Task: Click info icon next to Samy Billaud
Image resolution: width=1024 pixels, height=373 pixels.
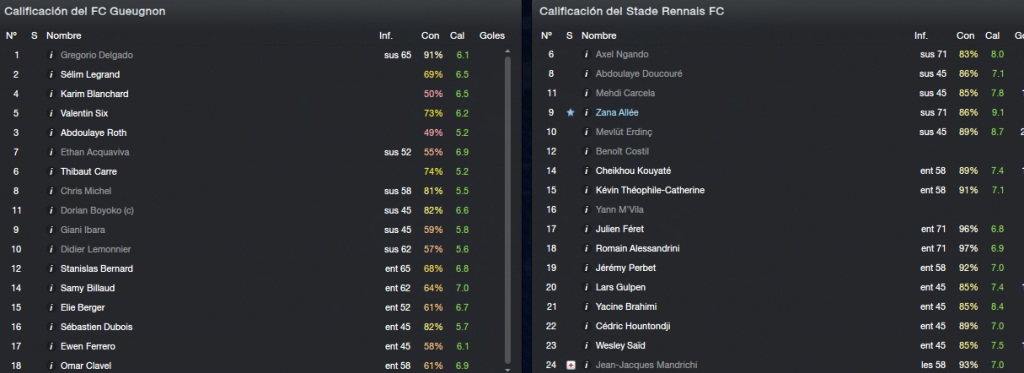Action: [x=51, y=288]
